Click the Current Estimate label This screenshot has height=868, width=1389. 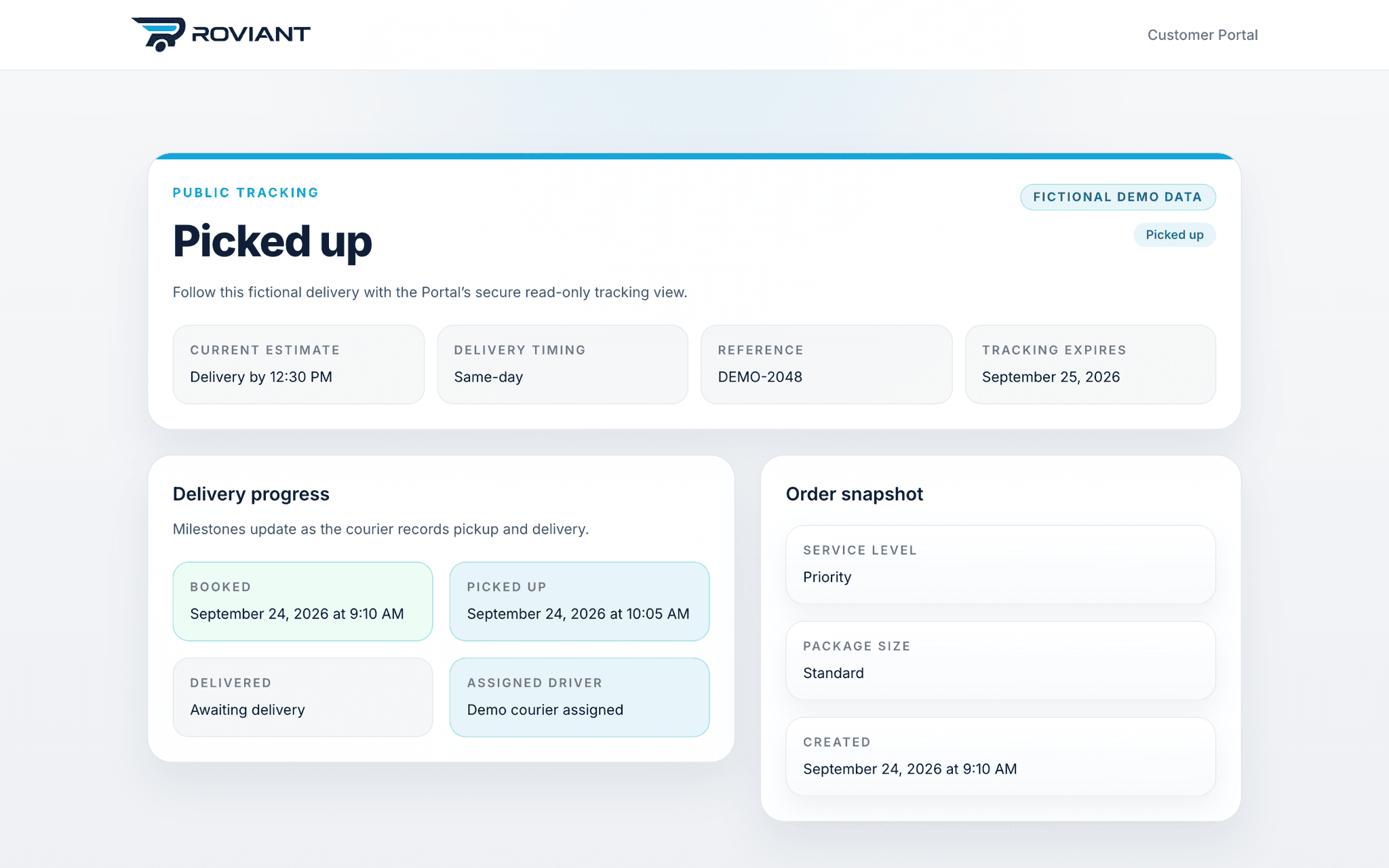265,350
